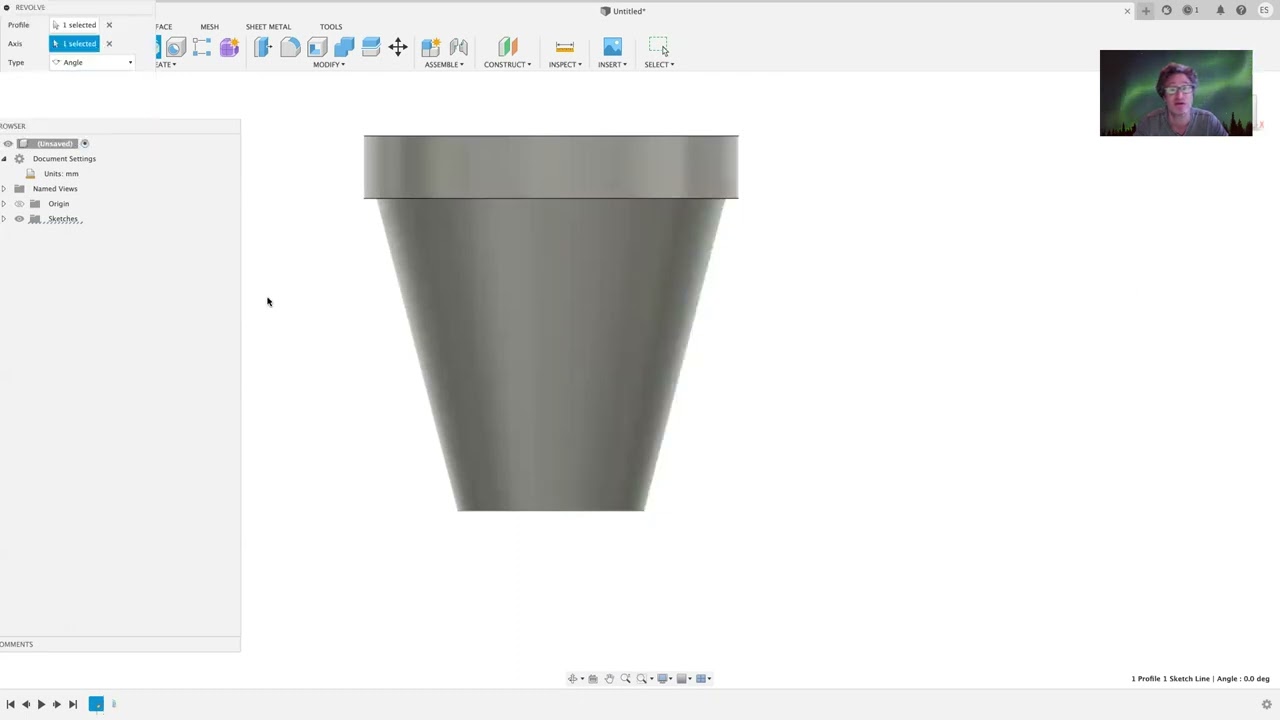
Task: Show the Origin folder via eye icon
Action: (x=19, y=203)
